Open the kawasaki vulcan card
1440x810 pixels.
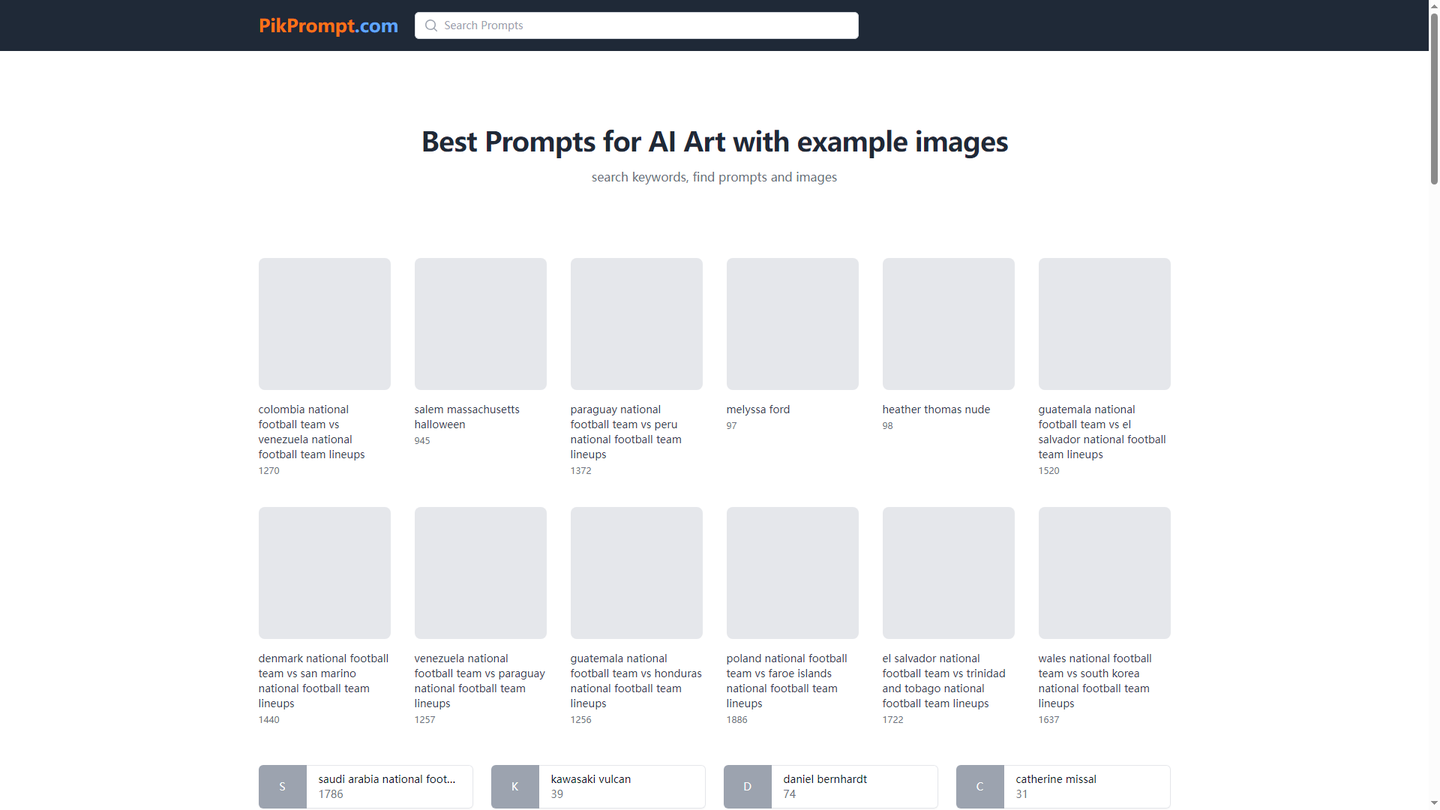pos(598,787)
